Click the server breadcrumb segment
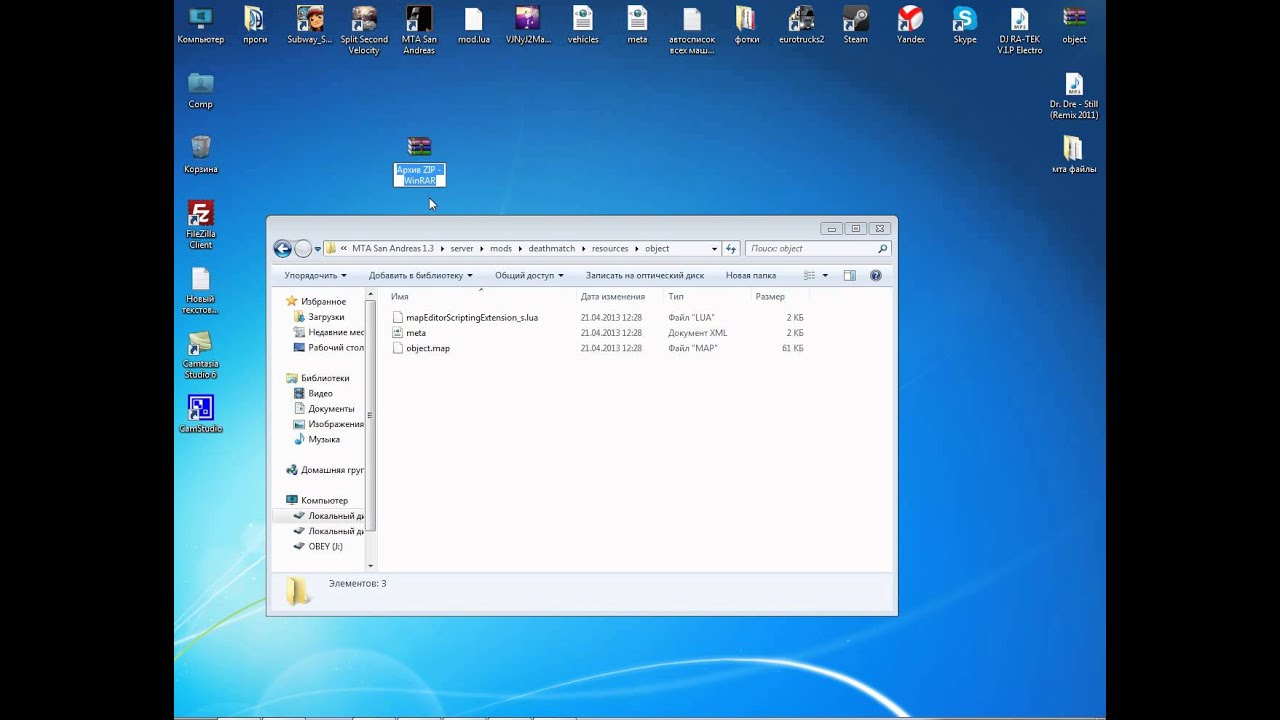 pos(462,249)
